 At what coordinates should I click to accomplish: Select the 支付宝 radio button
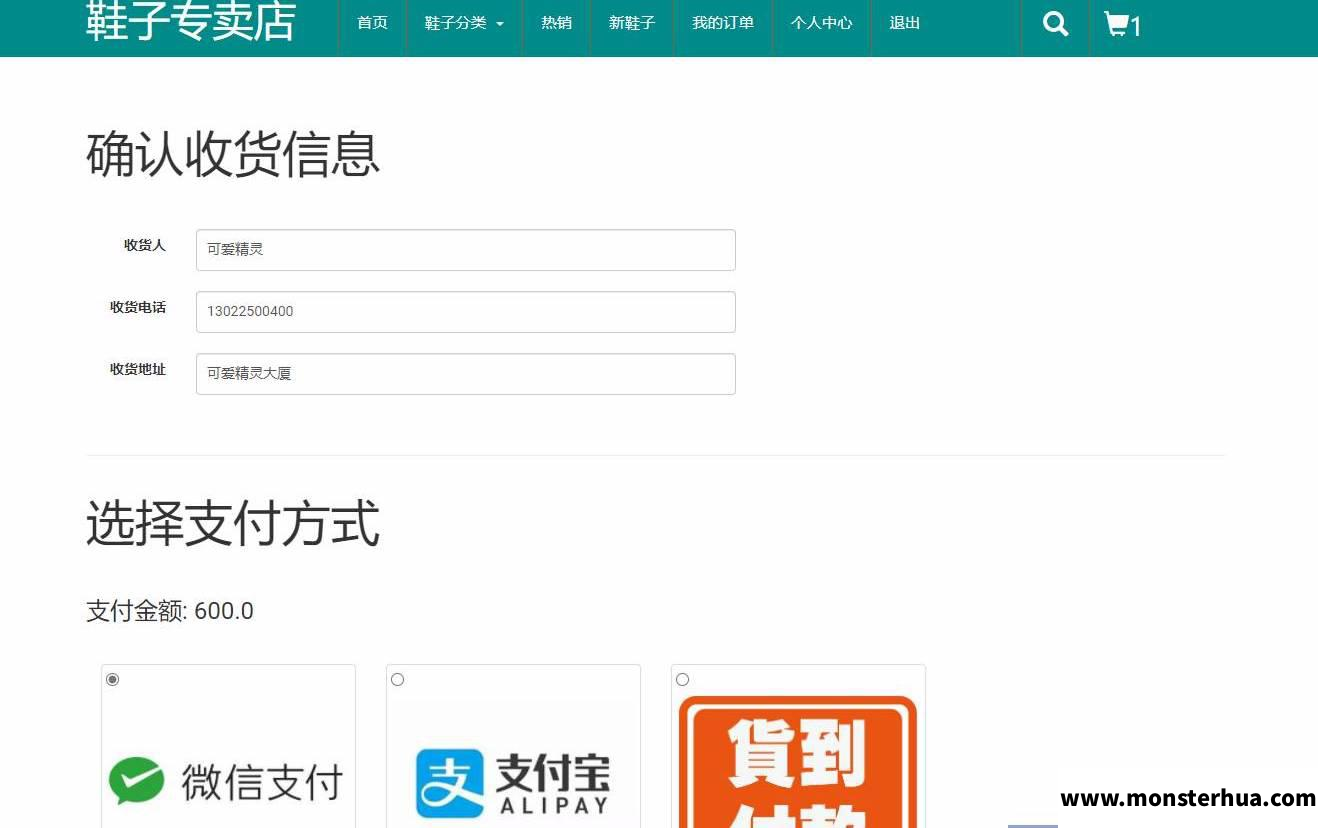click(398, 680)
